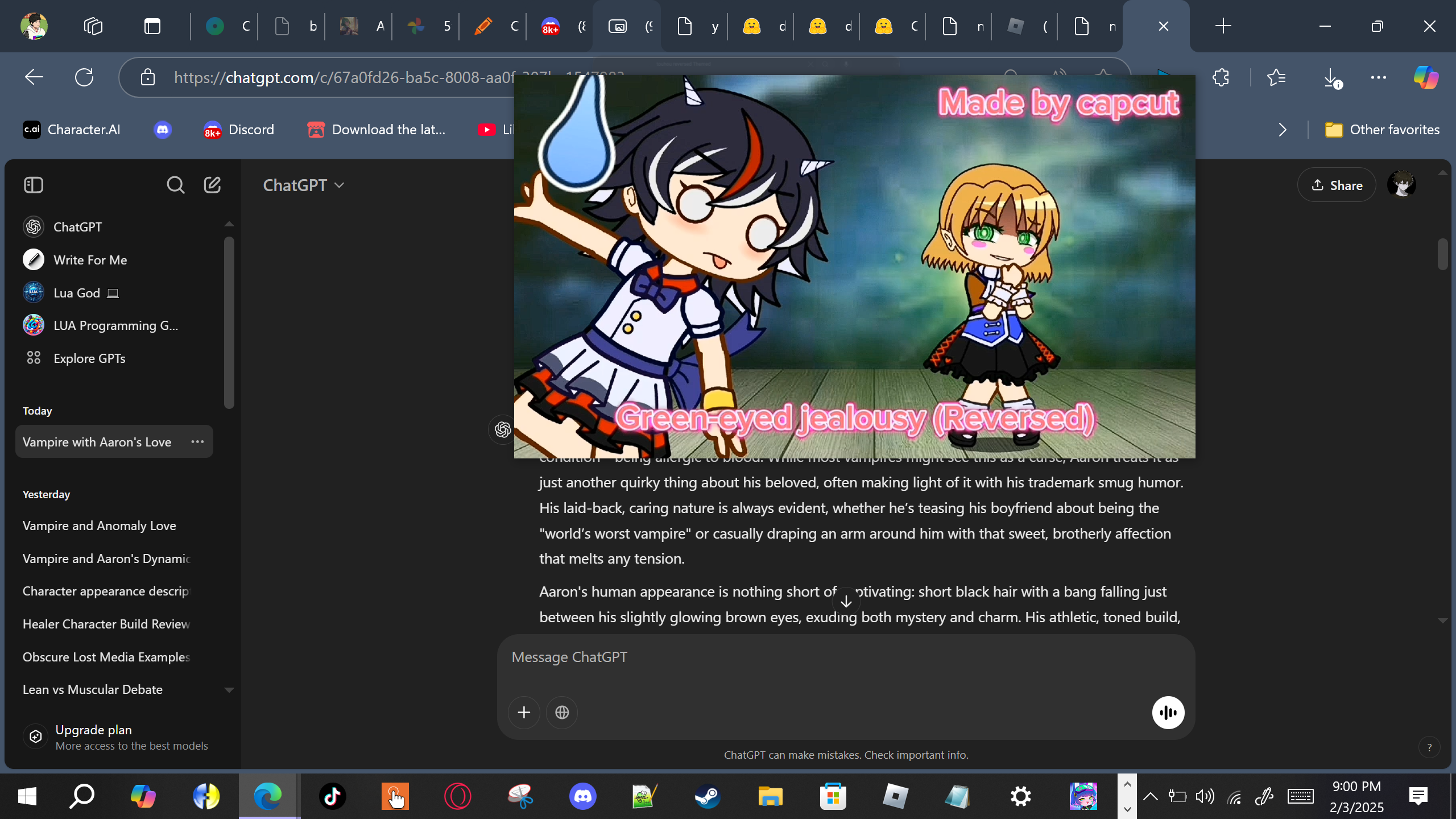
Task: Switch to the tab with picture icon
Action: click(x=627, y=26)
